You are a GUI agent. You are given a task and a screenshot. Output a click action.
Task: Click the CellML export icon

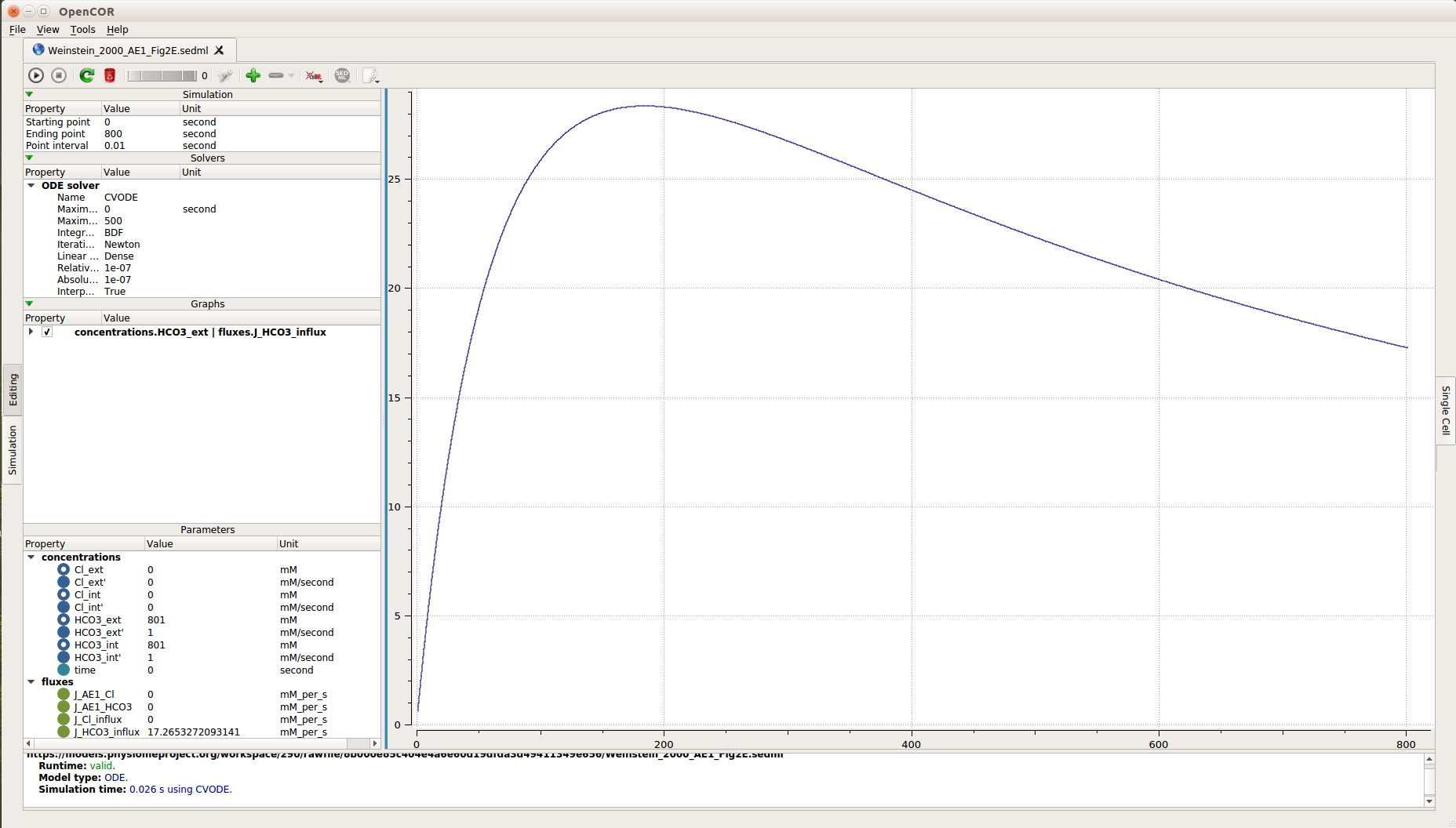click(314, 75)
